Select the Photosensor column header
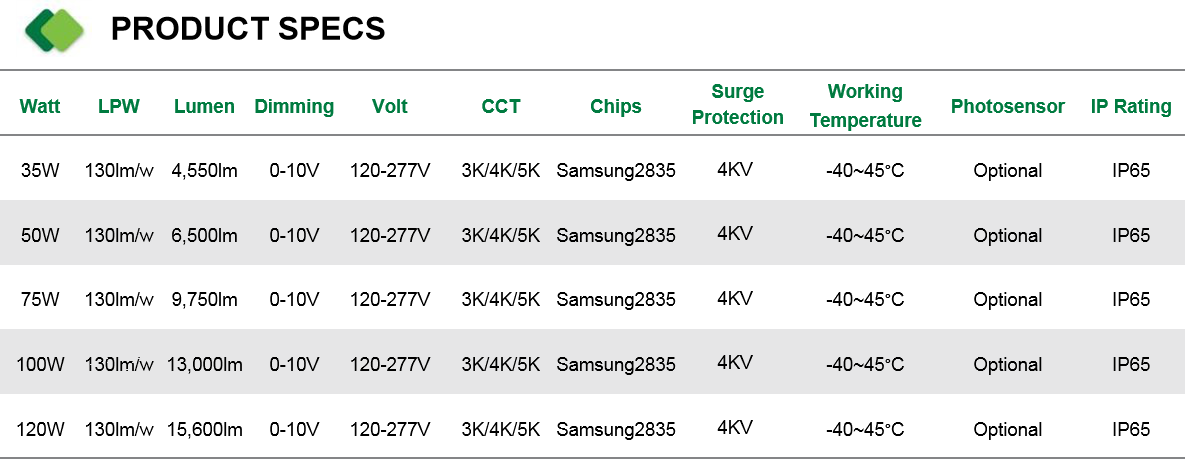This screenshot has height=460, width=1185. pyautogui.click(x=1007, y=107)
